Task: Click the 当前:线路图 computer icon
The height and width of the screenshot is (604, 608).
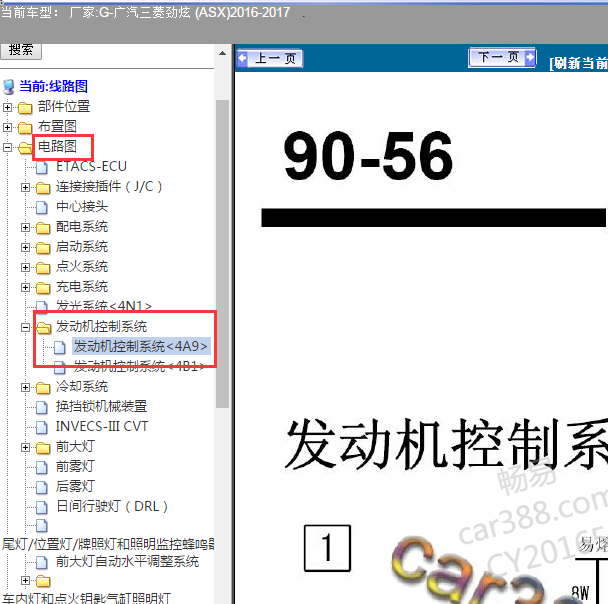Action: point(9,87)
